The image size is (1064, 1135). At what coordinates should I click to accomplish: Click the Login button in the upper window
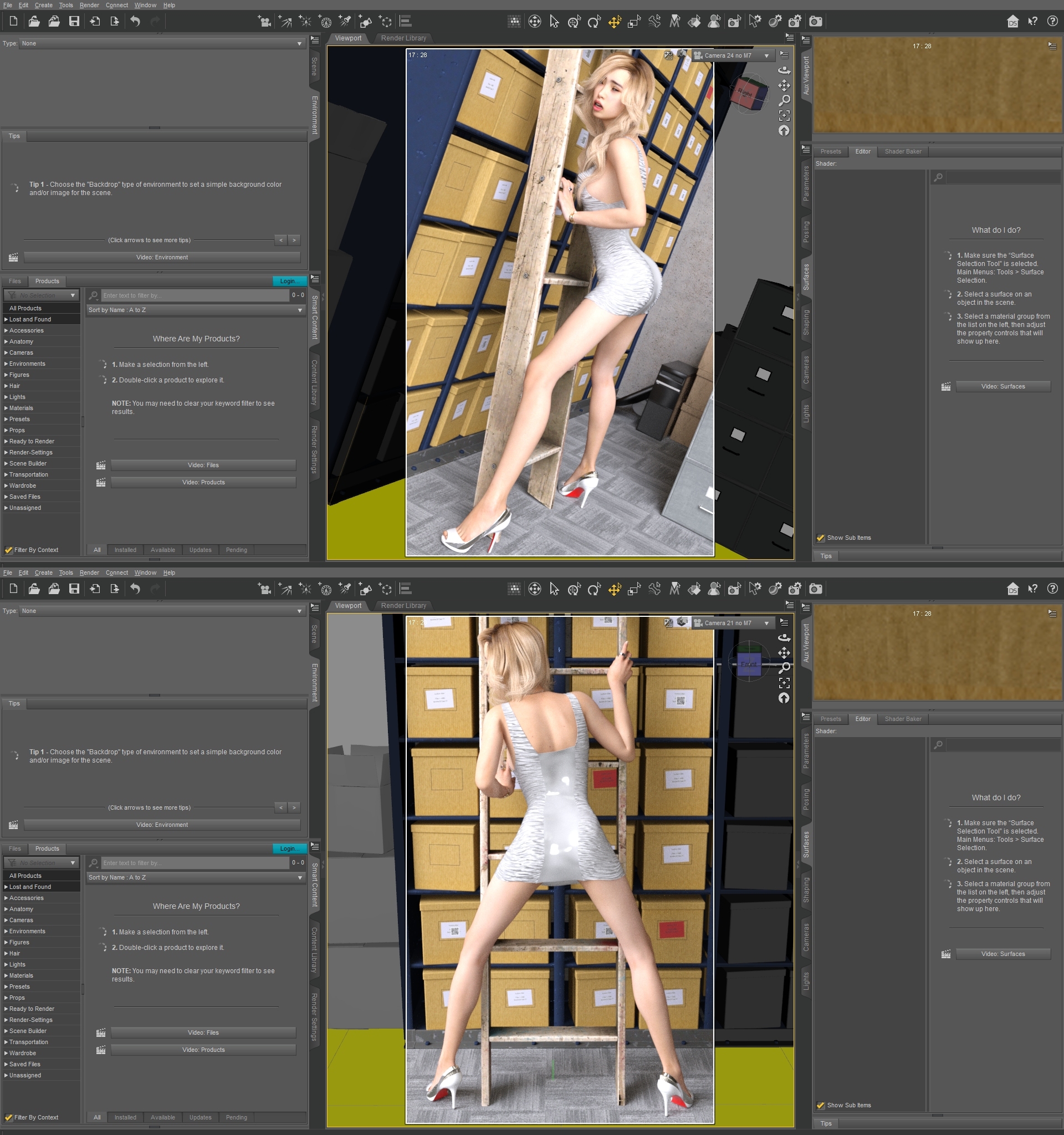pyautogui.click(x=289, y=282)
